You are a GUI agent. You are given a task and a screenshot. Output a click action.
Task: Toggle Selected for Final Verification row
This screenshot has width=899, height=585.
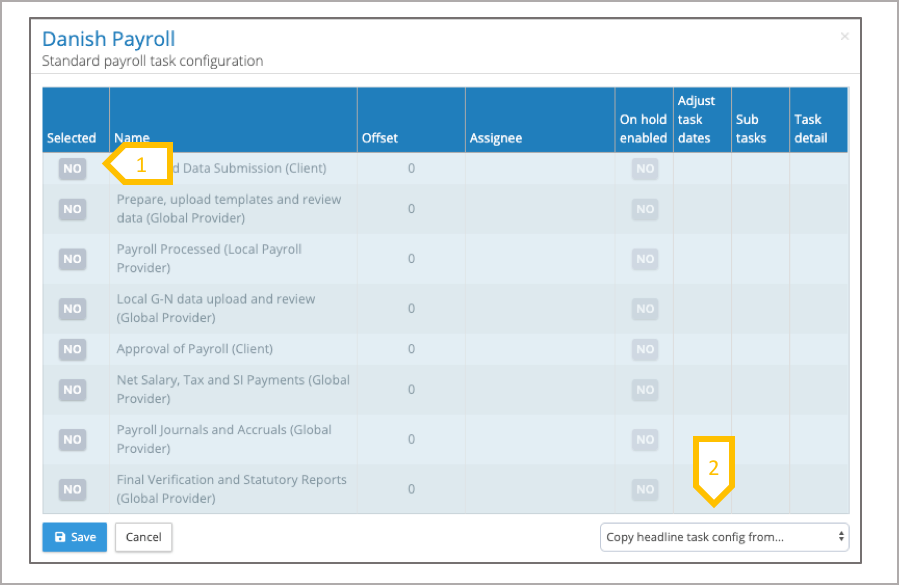click(72, 489)
